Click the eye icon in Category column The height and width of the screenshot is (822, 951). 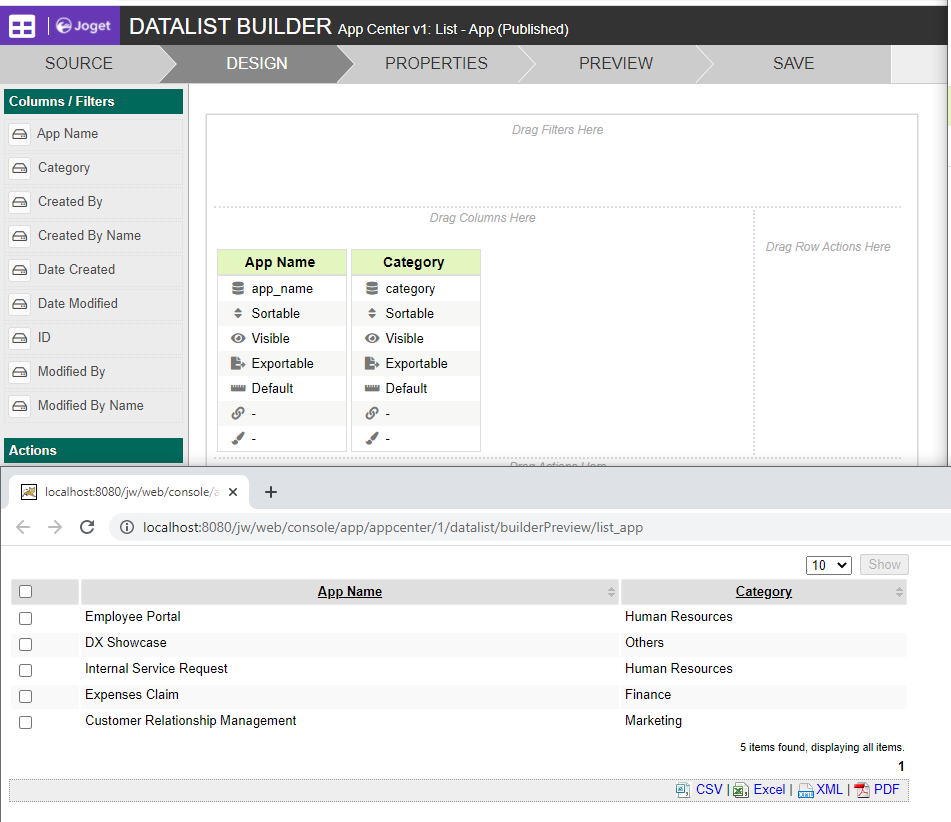(x=372, y=338)
